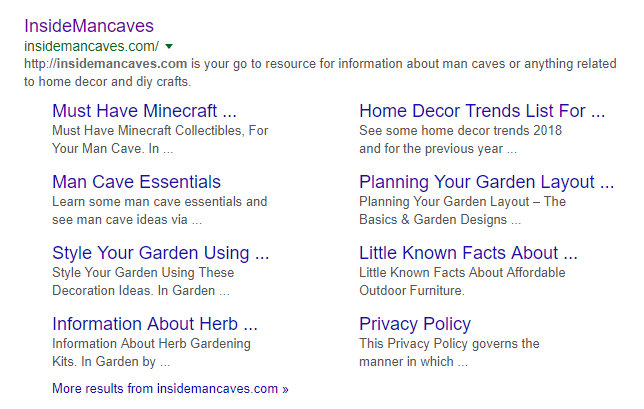The image size is (644, 409).
Task: Click the insidemancaves.com/ green URL
Action: pos(92,46)
